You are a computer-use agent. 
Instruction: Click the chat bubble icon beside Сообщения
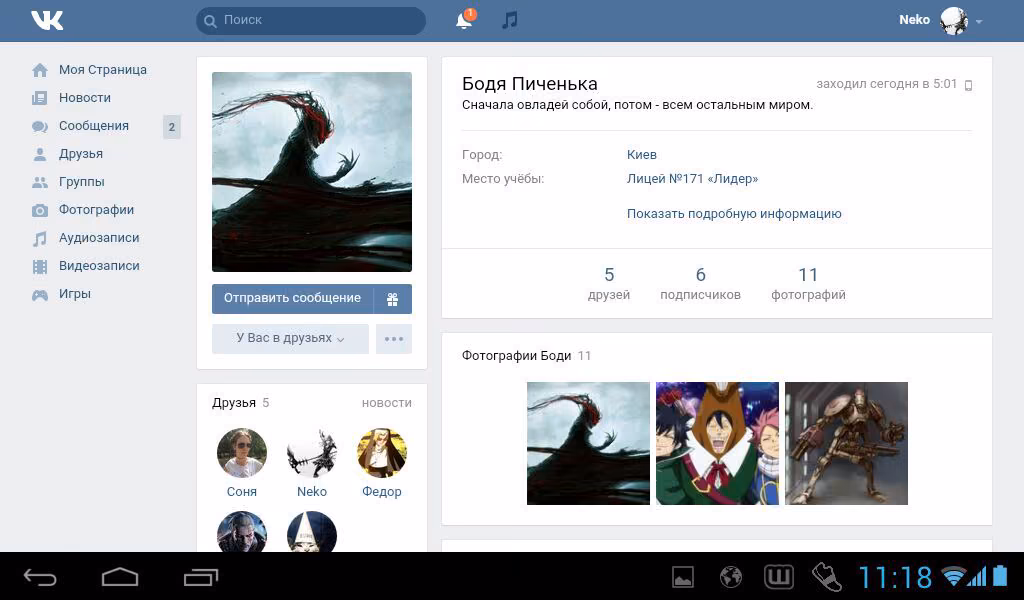pos(40,126)
